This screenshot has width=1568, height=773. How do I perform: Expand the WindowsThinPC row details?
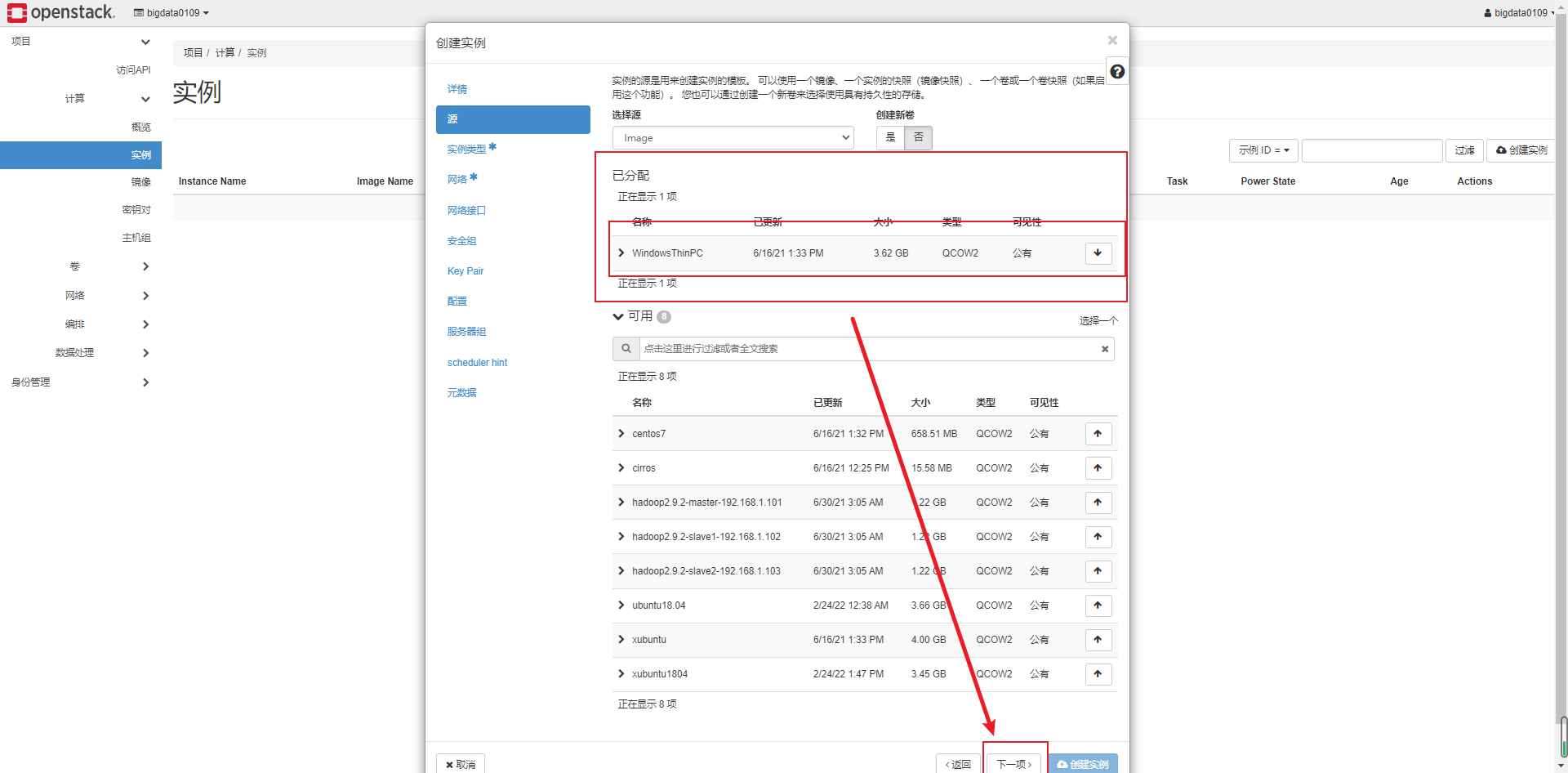tap(621, 253)
